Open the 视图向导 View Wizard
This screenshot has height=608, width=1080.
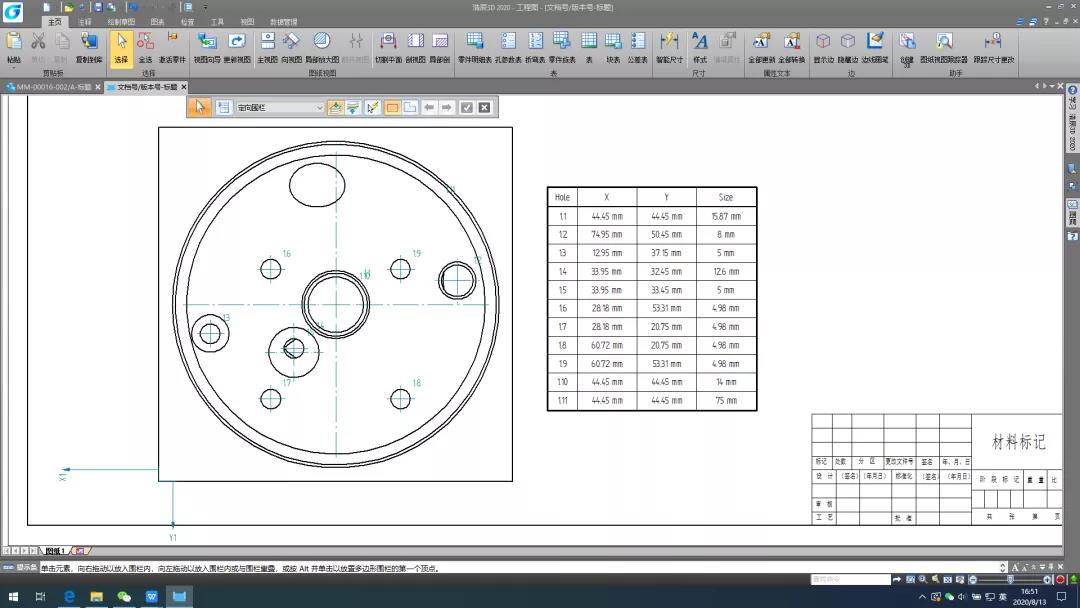click(x=207, y=48)
